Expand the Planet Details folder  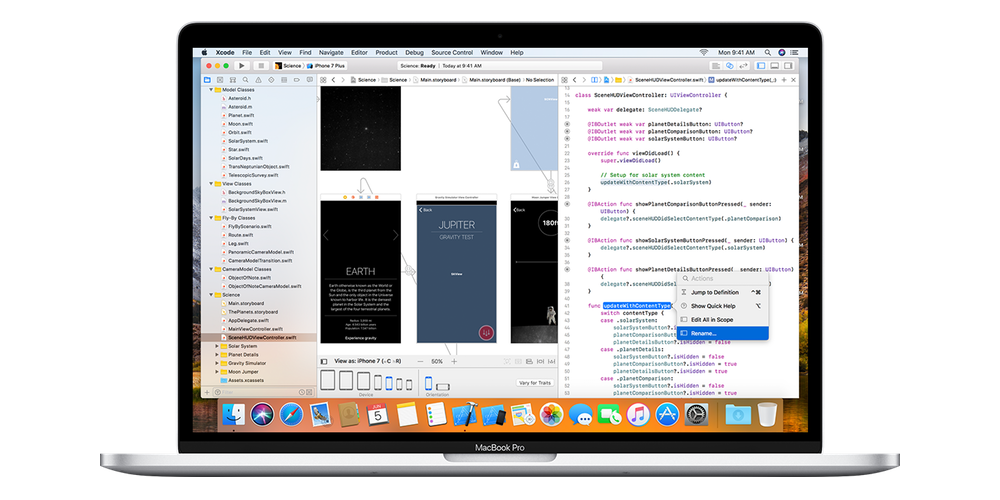pyautogui.click(x=217, y=355)
